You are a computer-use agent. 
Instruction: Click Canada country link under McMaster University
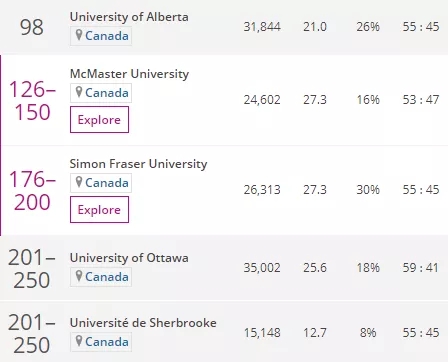coord(107,93)
